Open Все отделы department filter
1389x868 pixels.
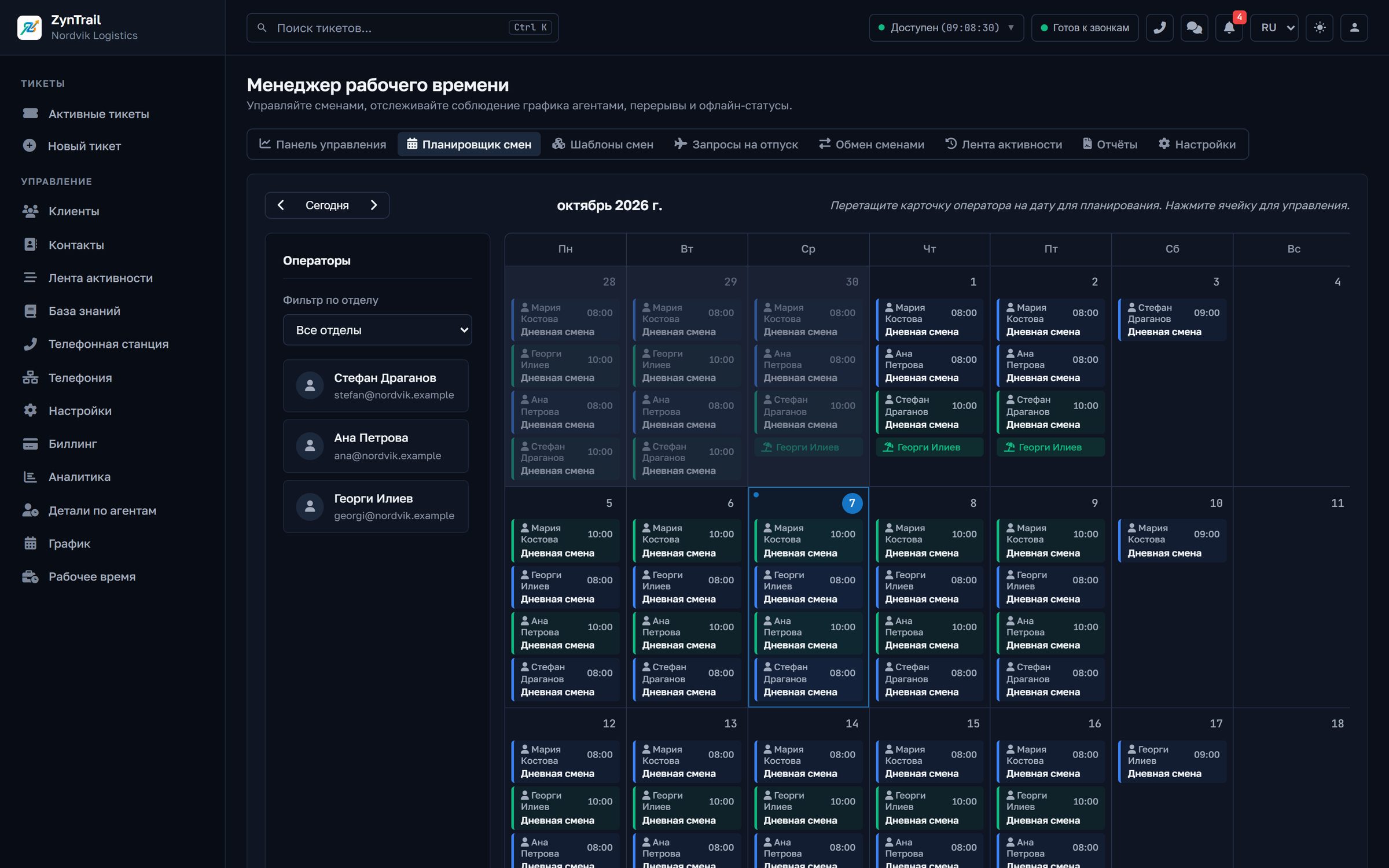[377, 330]
